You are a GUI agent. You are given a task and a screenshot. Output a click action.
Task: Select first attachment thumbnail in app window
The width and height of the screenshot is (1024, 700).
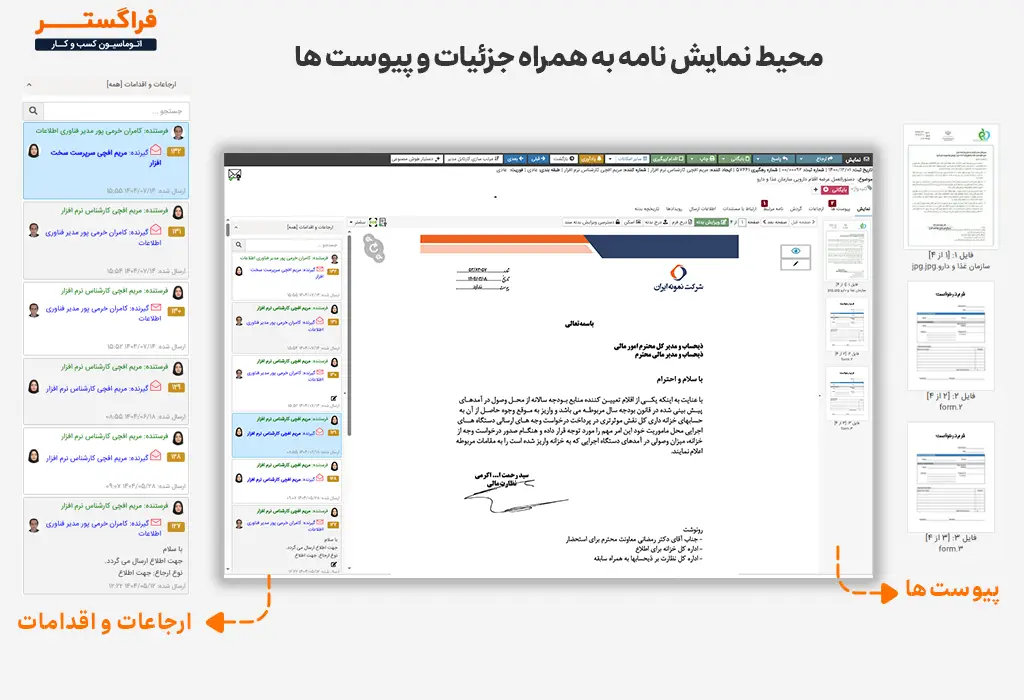[845, 251]
